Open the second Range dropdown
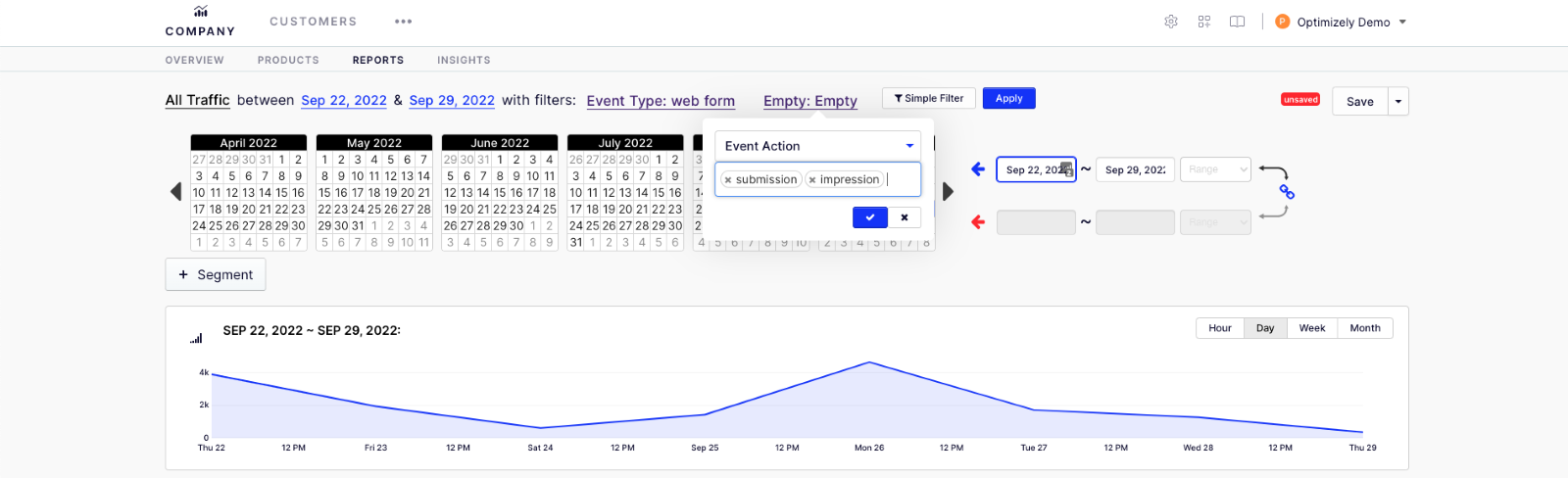The height and width of the screenshot is (478, 1568). point(1216,222)
